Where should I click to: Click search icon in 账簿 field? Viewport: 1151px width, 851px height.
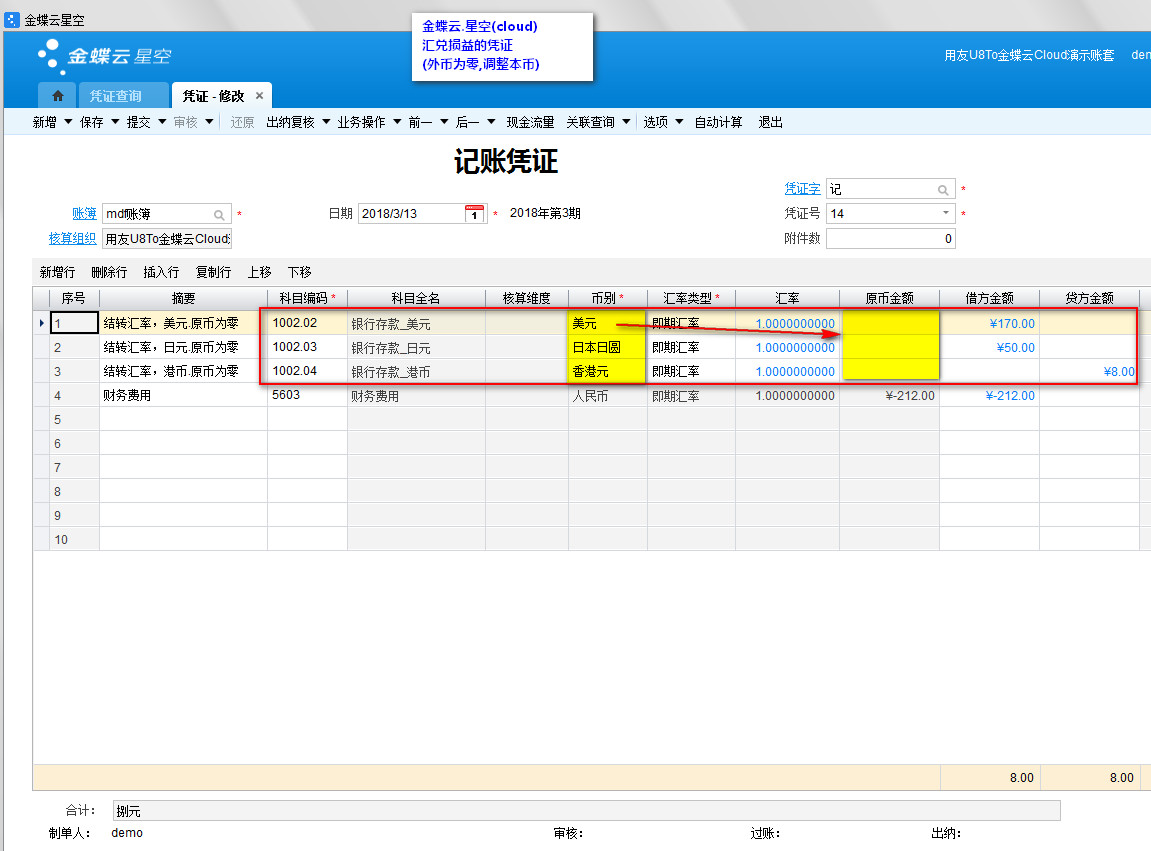tap(219, 214)
